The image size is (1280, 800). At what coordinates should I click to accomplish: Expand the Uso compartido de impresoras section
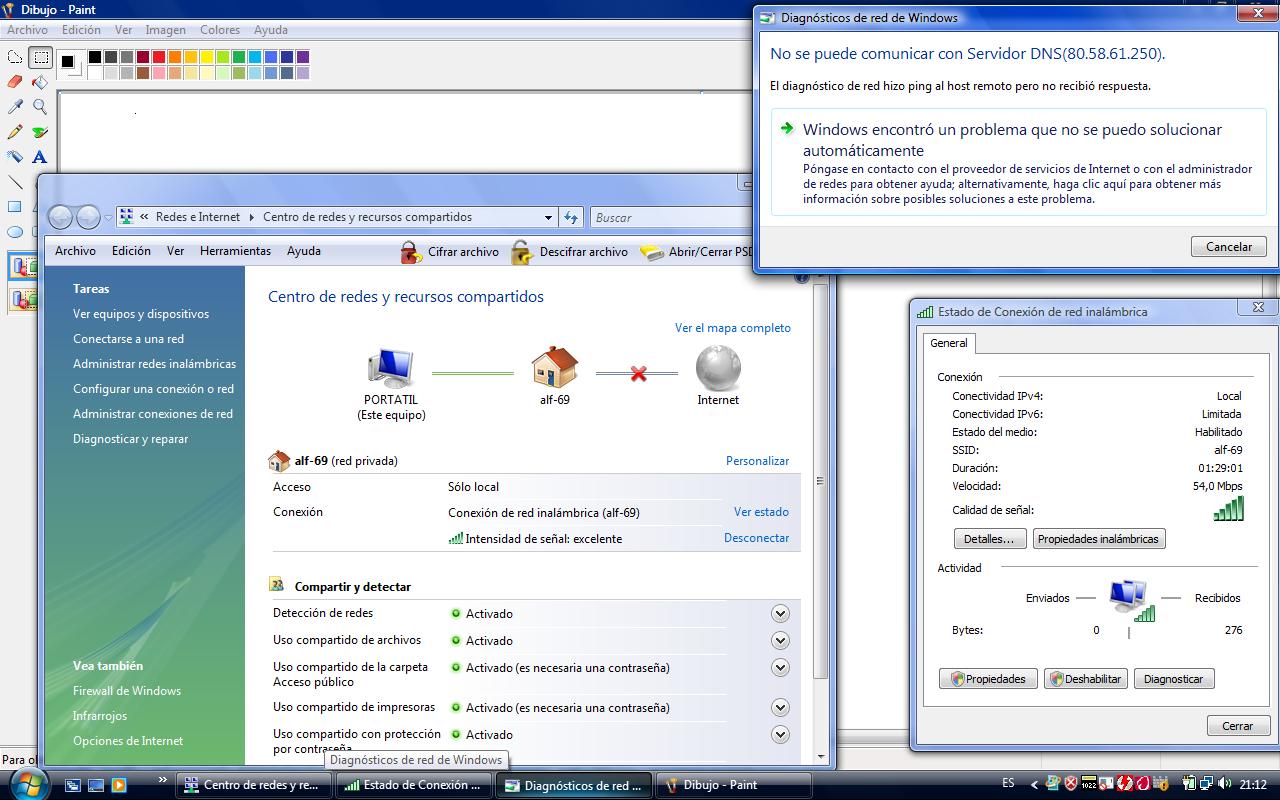(780, 708)
